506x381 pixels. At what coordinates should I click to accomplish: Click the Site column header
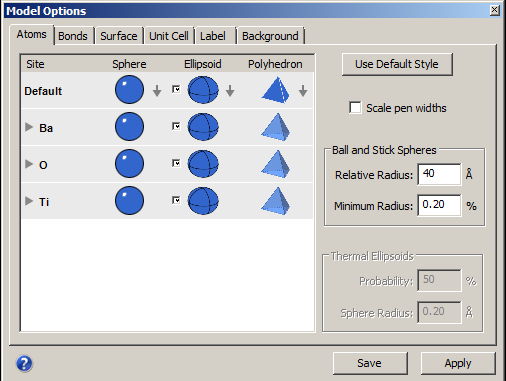coord(35,64)
